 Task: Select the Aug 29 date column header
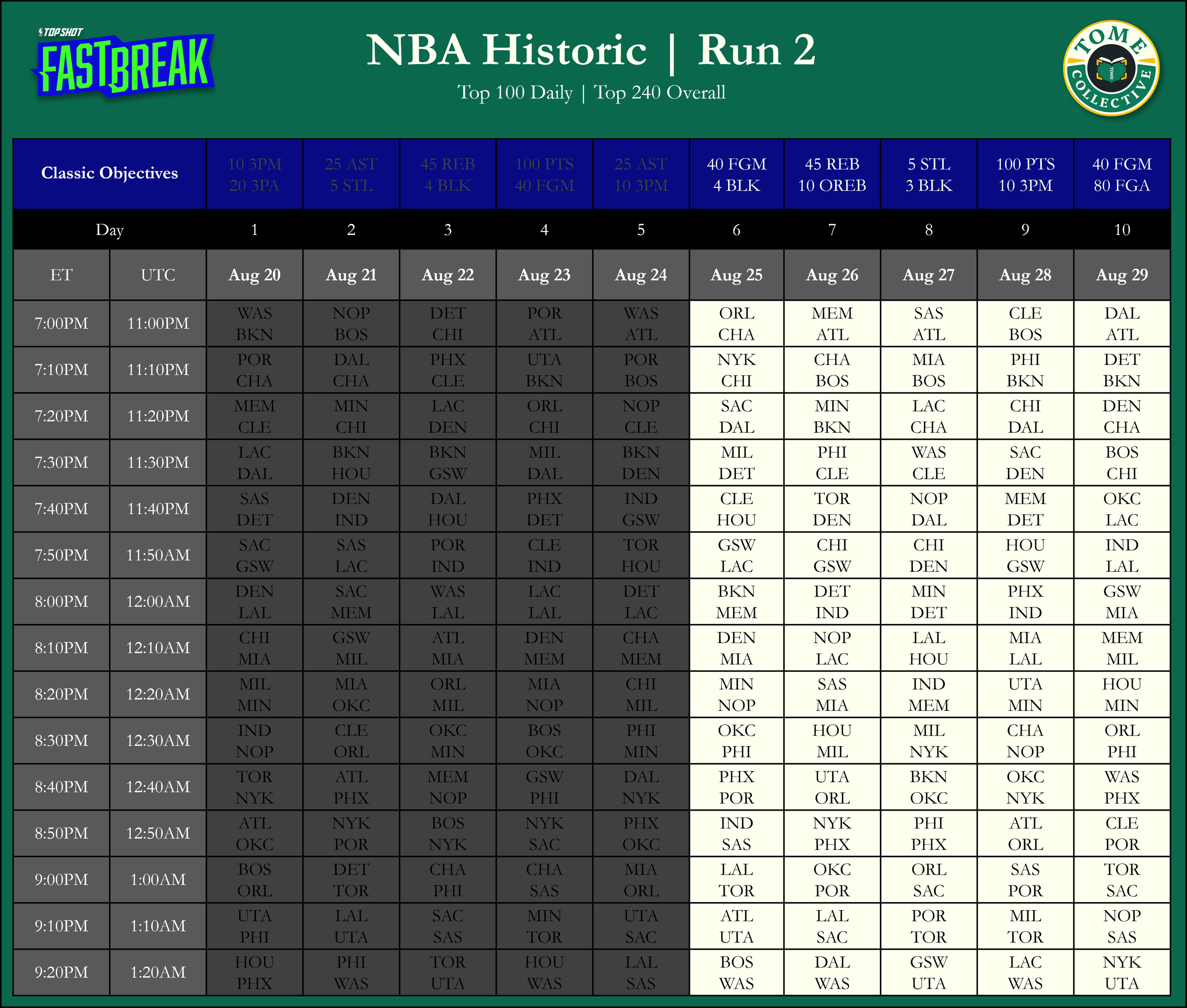pos(1121,275)
